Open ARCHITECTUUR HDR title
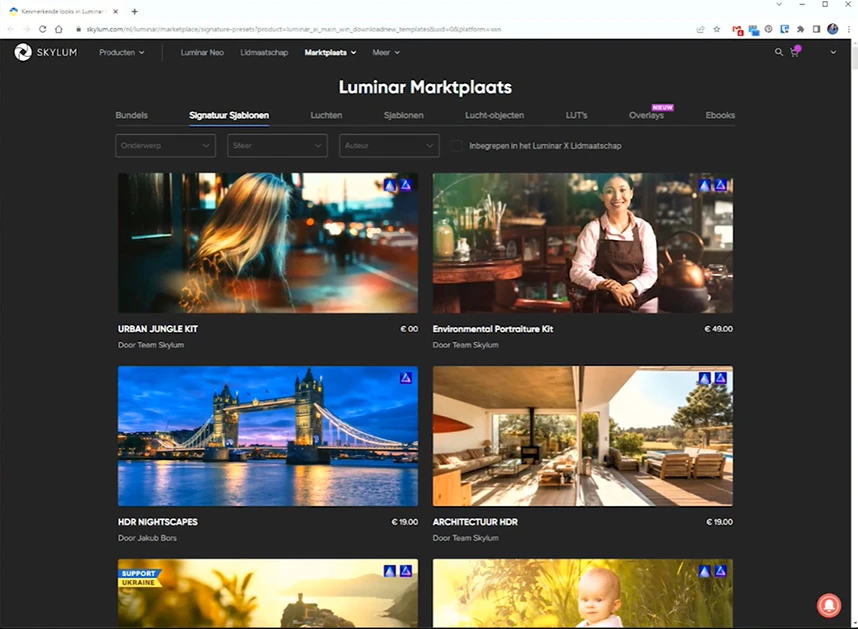858x629 pixels. [475, 522]
